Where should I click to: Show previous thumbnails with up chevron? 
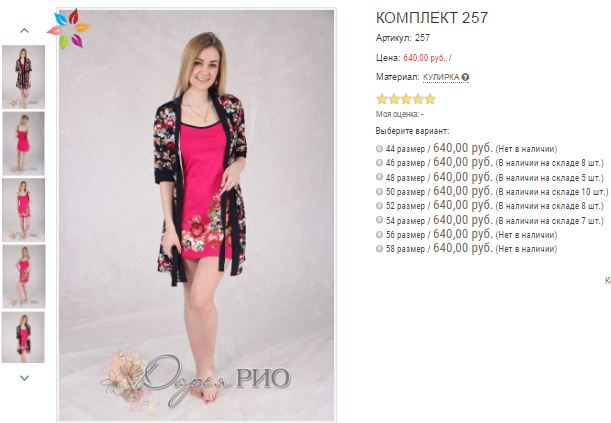click(24, 30)
